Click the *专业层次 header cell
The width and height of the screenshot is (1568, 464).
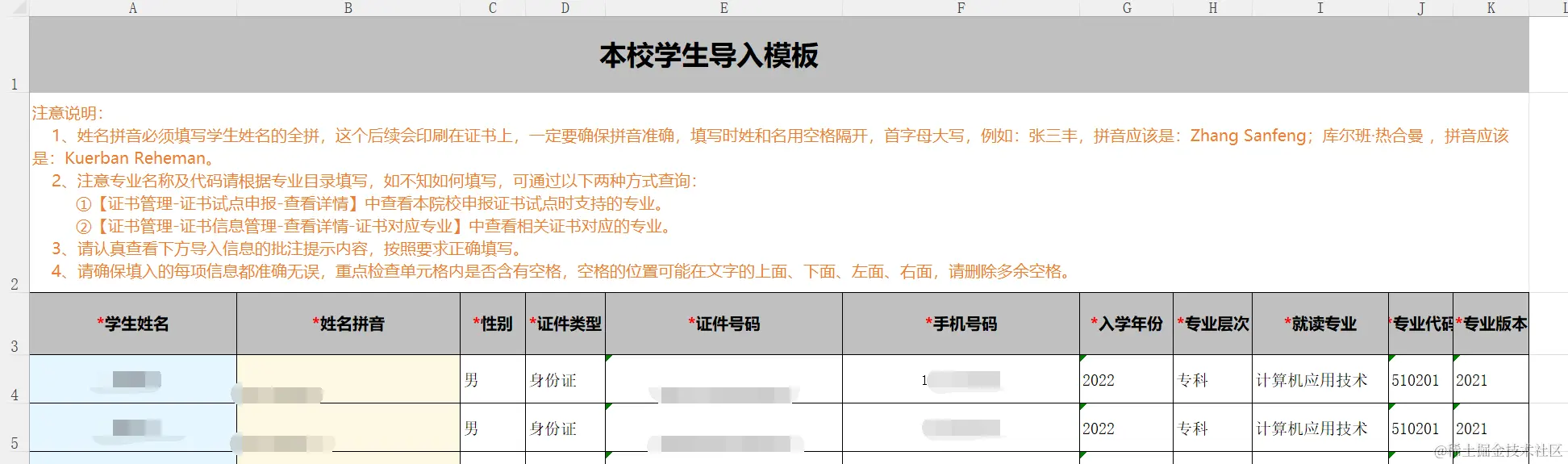[x=1213, y=324]
